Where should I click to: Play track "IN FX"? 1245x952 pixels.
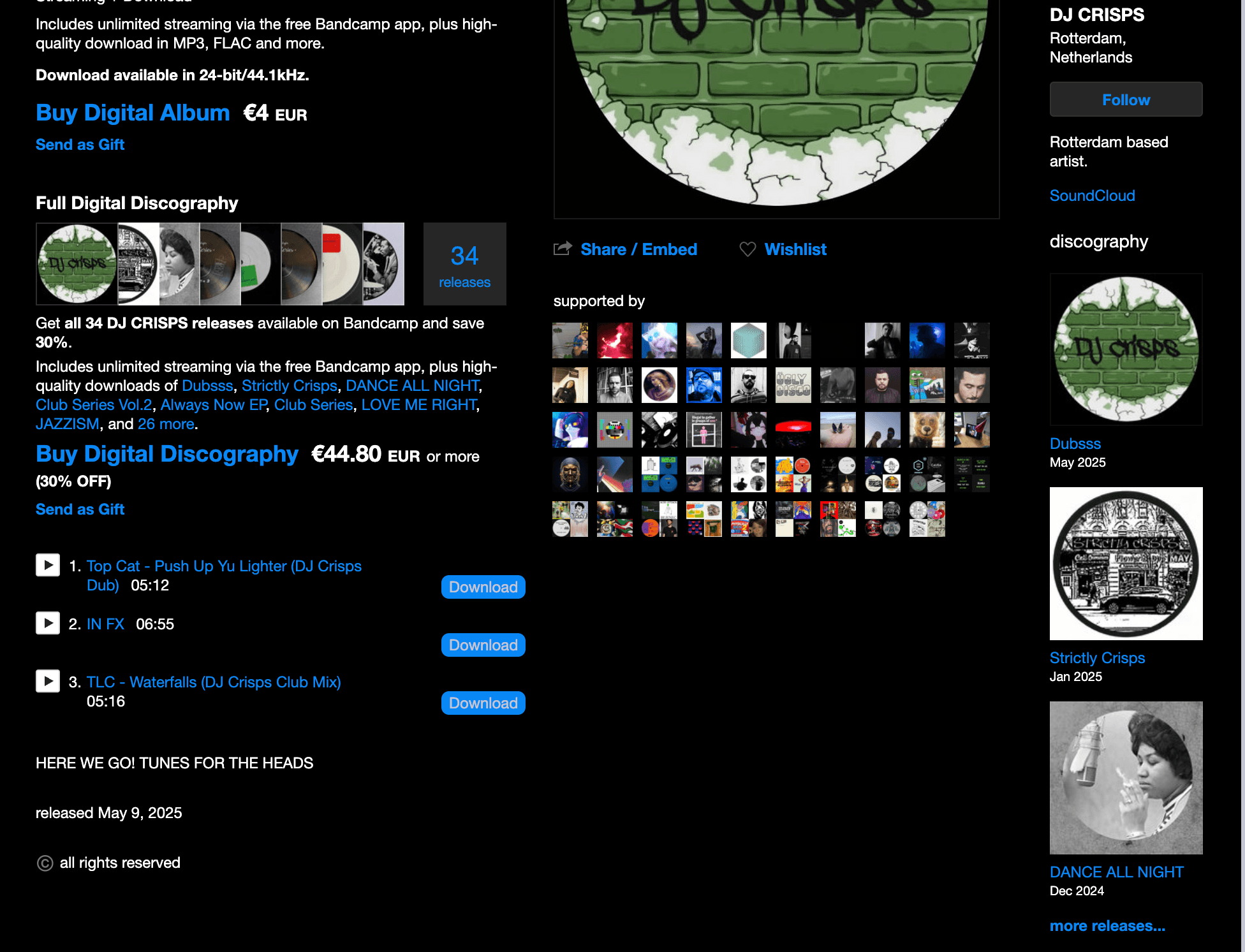coord(47,623)
